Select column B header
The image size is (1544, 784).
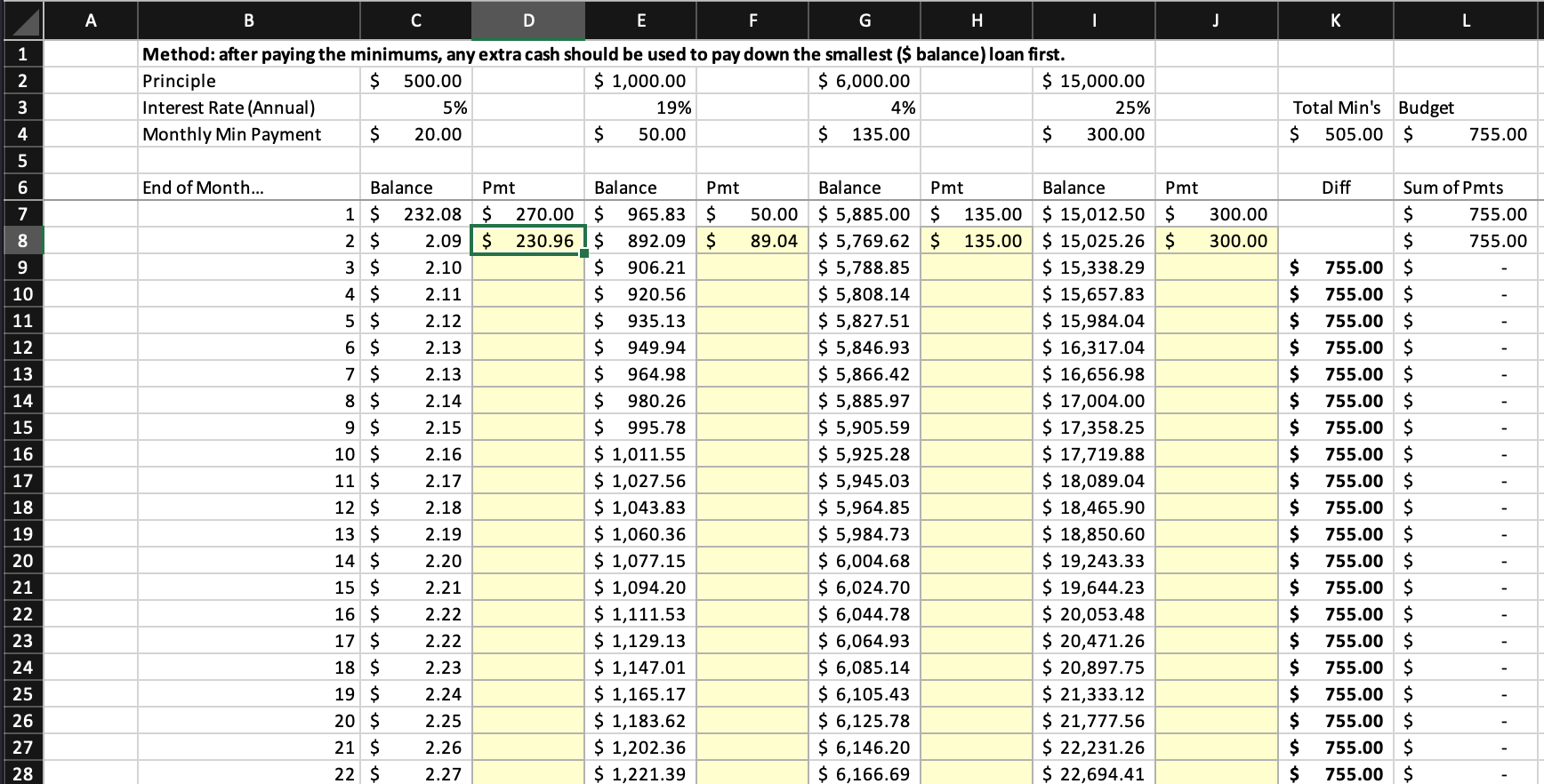[x=249, y=20]
